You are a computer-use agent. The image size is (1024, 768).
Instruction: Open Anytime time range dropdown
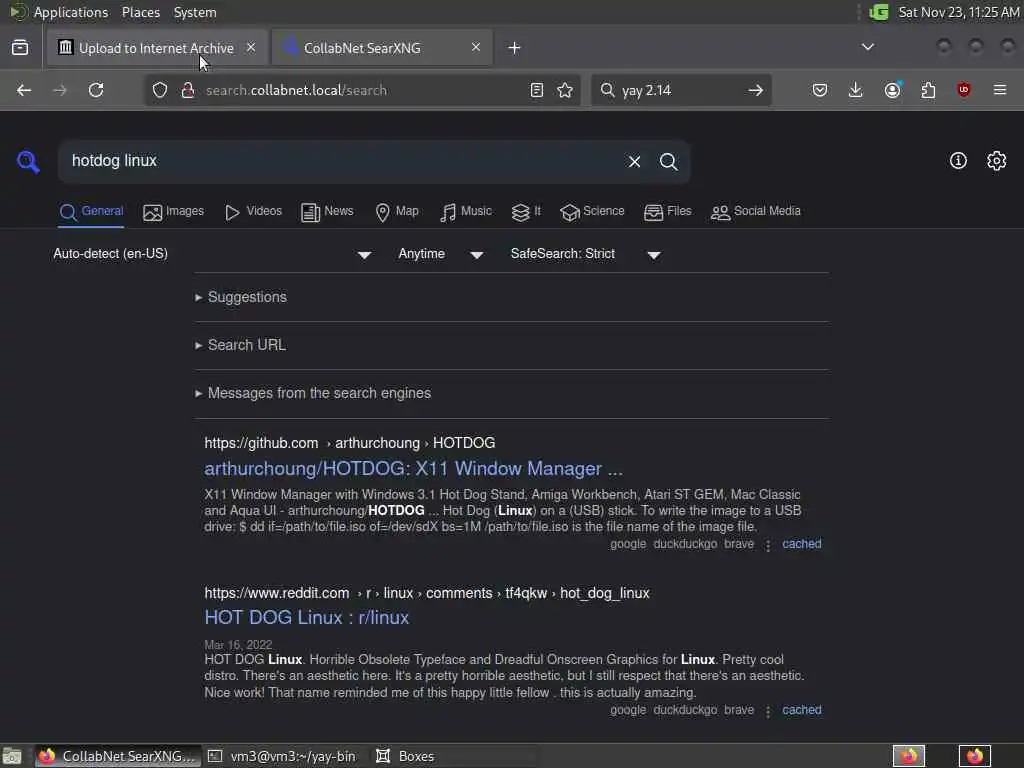coord(441,254)
